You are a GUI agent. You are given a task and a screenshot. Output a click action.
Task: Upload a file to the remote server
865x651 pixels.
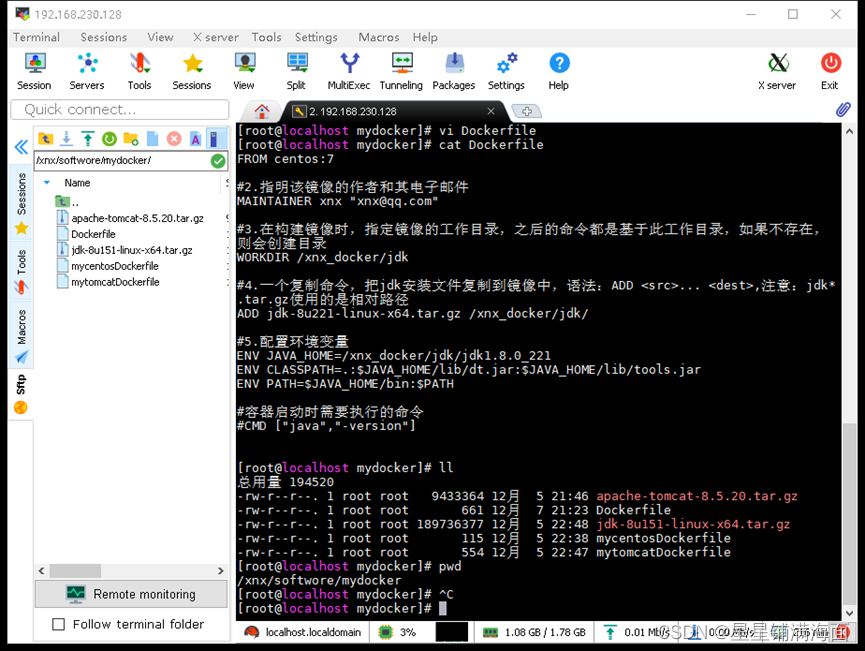(x=86, y=139)
